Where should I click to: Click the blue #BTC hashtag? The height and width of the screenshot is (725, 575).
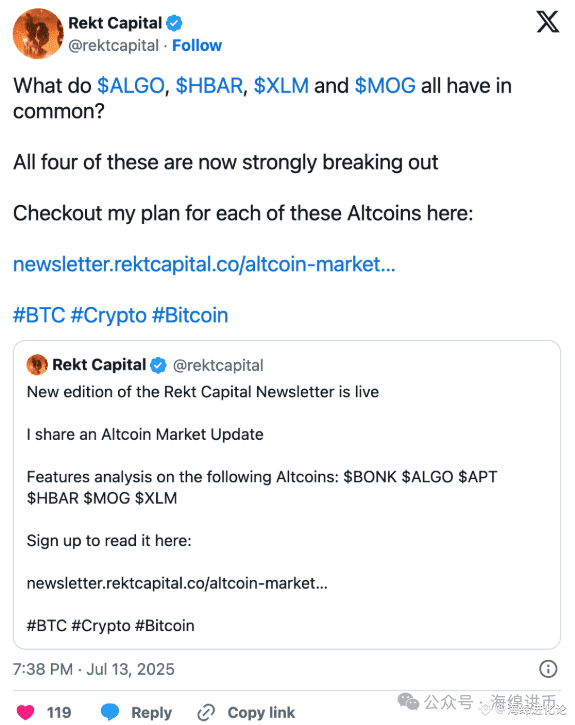39,315
